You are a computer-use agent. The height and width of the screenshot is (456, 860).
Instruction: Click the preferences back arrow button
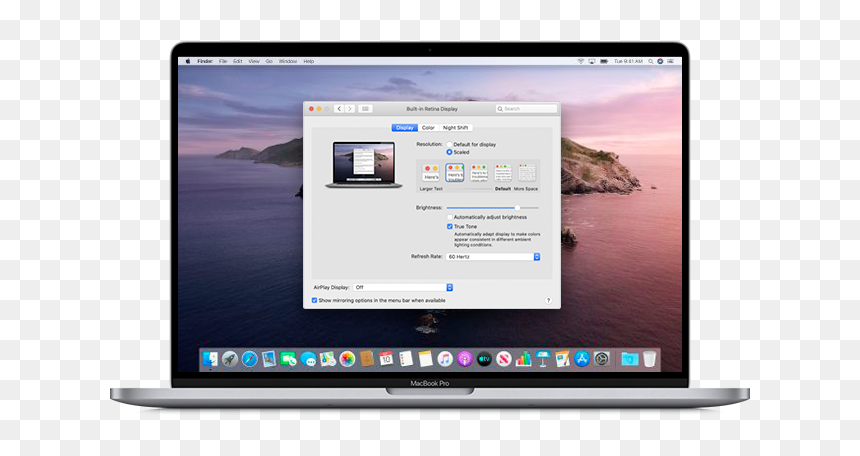coord(339,109)
